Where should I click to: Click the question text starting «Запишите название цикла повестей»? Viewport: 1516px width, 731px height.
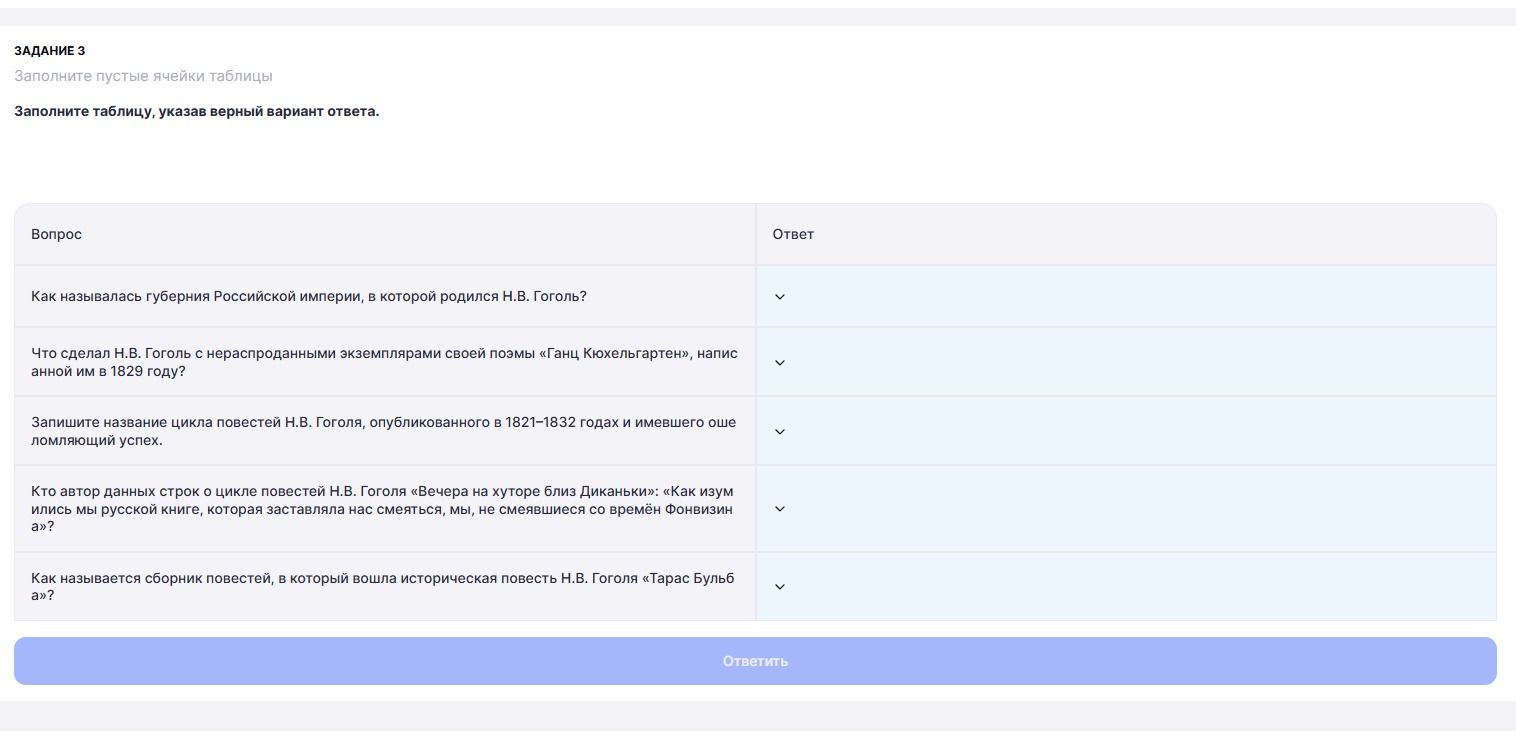tap(384, 431)
